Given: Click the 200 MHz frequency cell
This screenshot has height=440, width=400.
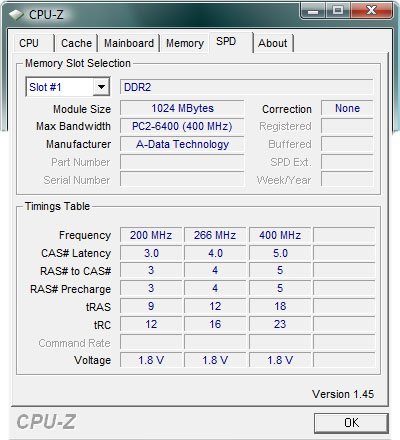Looking at the screenshot, I should 151,235.
